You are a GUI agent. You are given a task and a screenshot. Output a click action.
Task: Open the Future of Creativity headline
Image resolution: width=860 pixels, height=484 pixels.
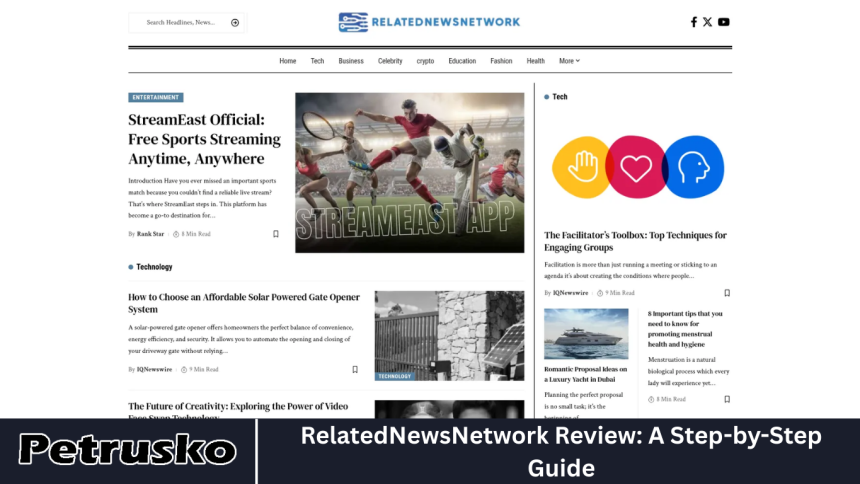pyautogui.click(x=238, y=411)
